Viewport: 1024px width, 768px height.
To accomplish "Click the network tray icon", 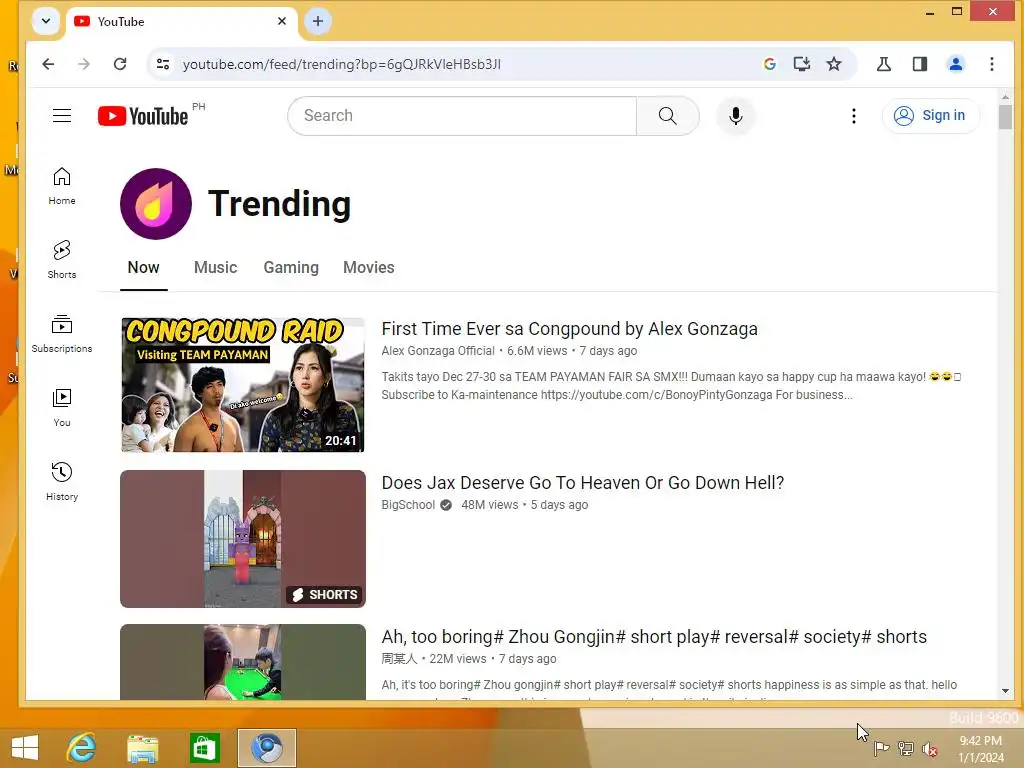I will click(x=906, y=749).
